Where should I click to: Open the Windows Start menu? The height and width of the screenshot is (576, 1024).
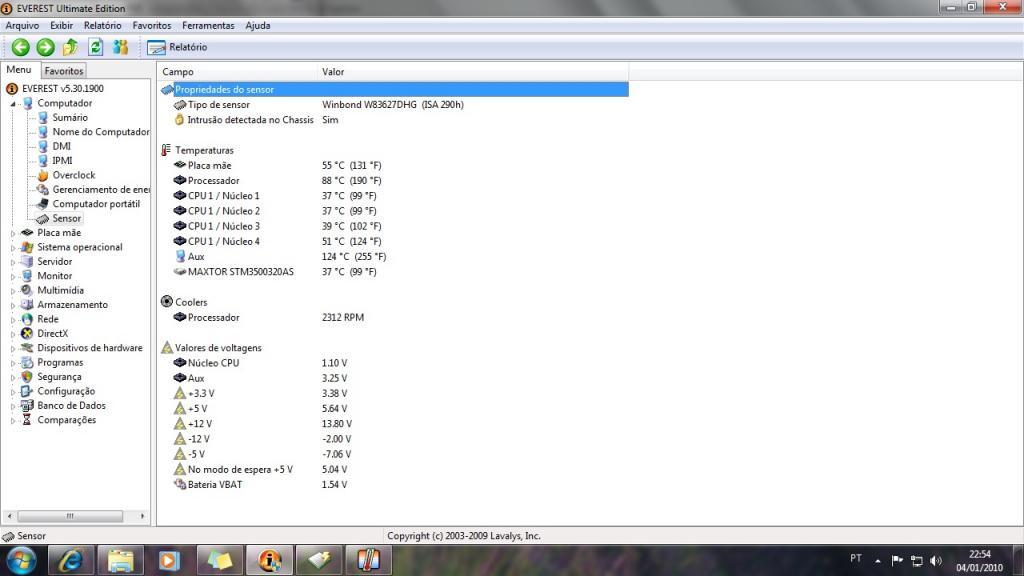[x=22, y=560]
